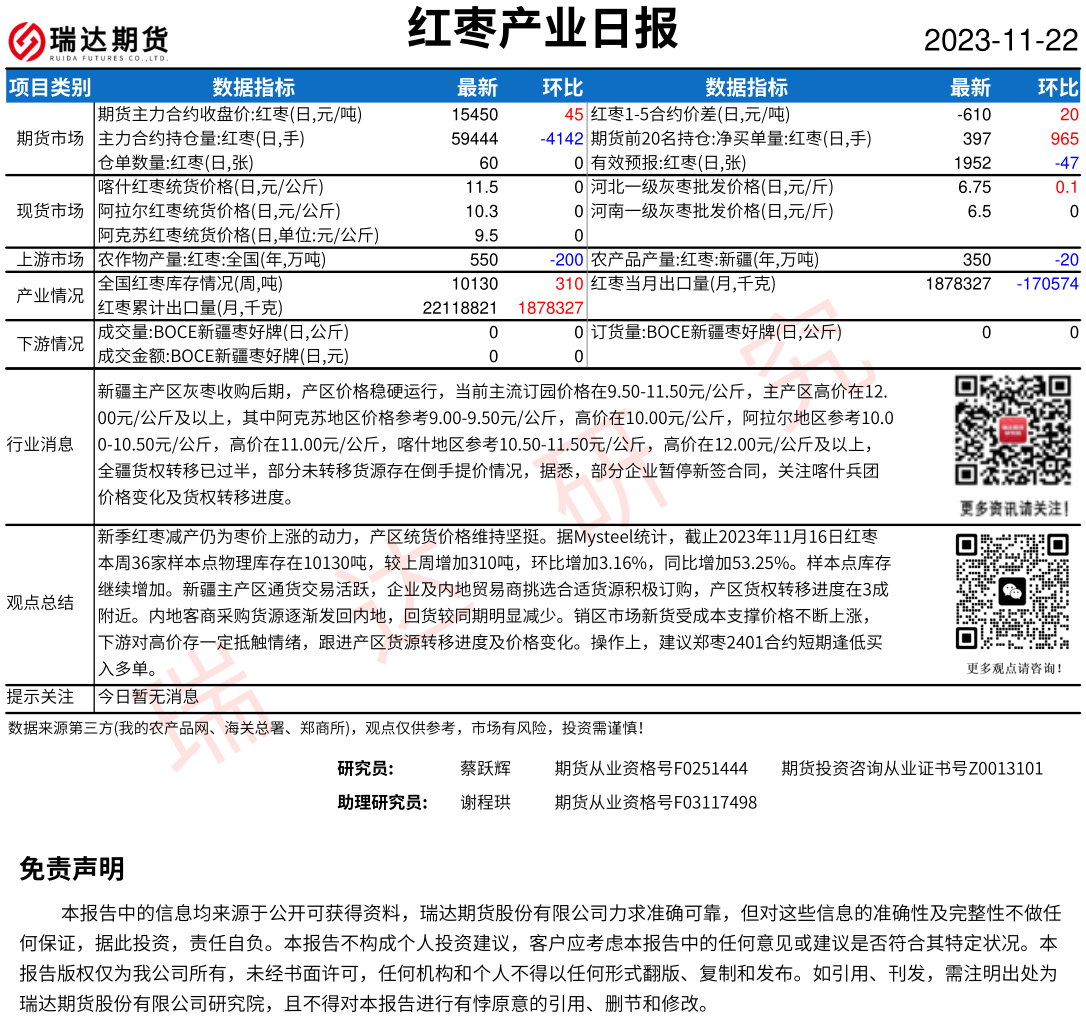Screen dimensions: 1086x1017
Task: Select researcher name 蔡跃辉
Action: (485, 768)
